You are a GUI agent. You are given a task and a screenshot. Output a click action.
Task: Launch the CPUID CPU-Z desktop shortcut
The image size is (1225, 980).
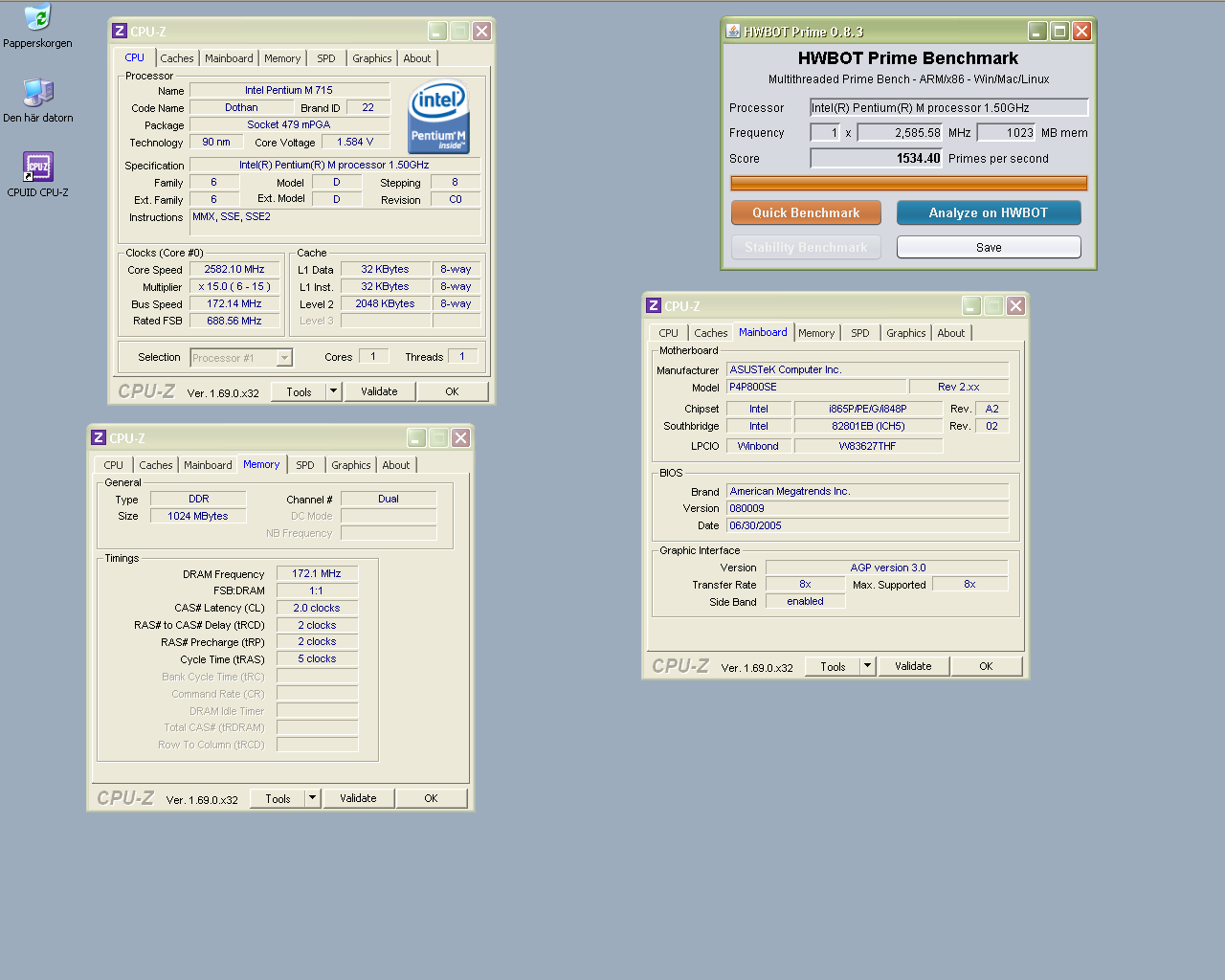click(x=37, y=175)
